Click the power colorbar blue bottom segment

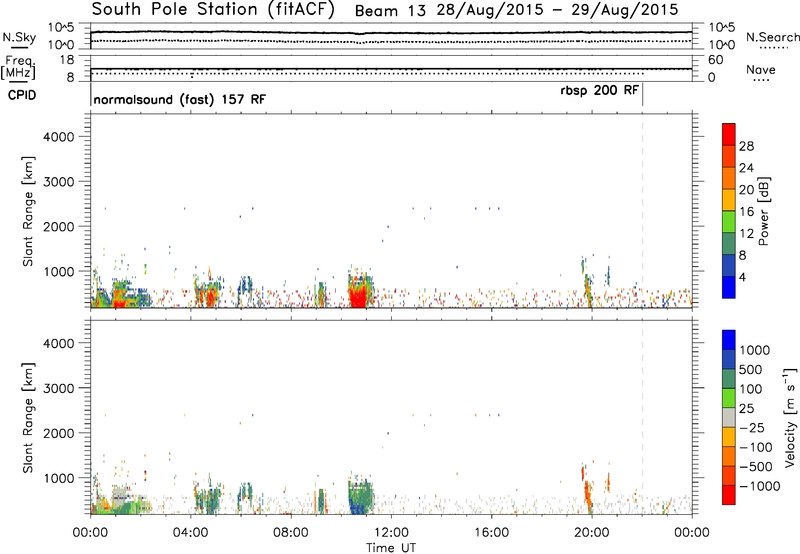(x=729, y=287)
